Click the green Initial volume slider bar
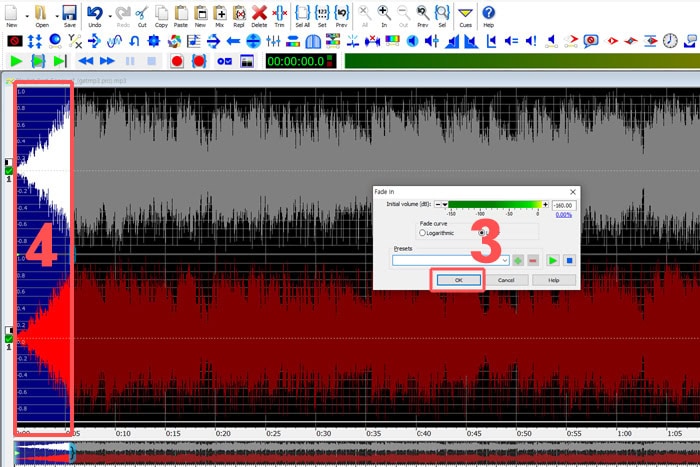Viewport: 700px width, 467px height. coord(495,204)
